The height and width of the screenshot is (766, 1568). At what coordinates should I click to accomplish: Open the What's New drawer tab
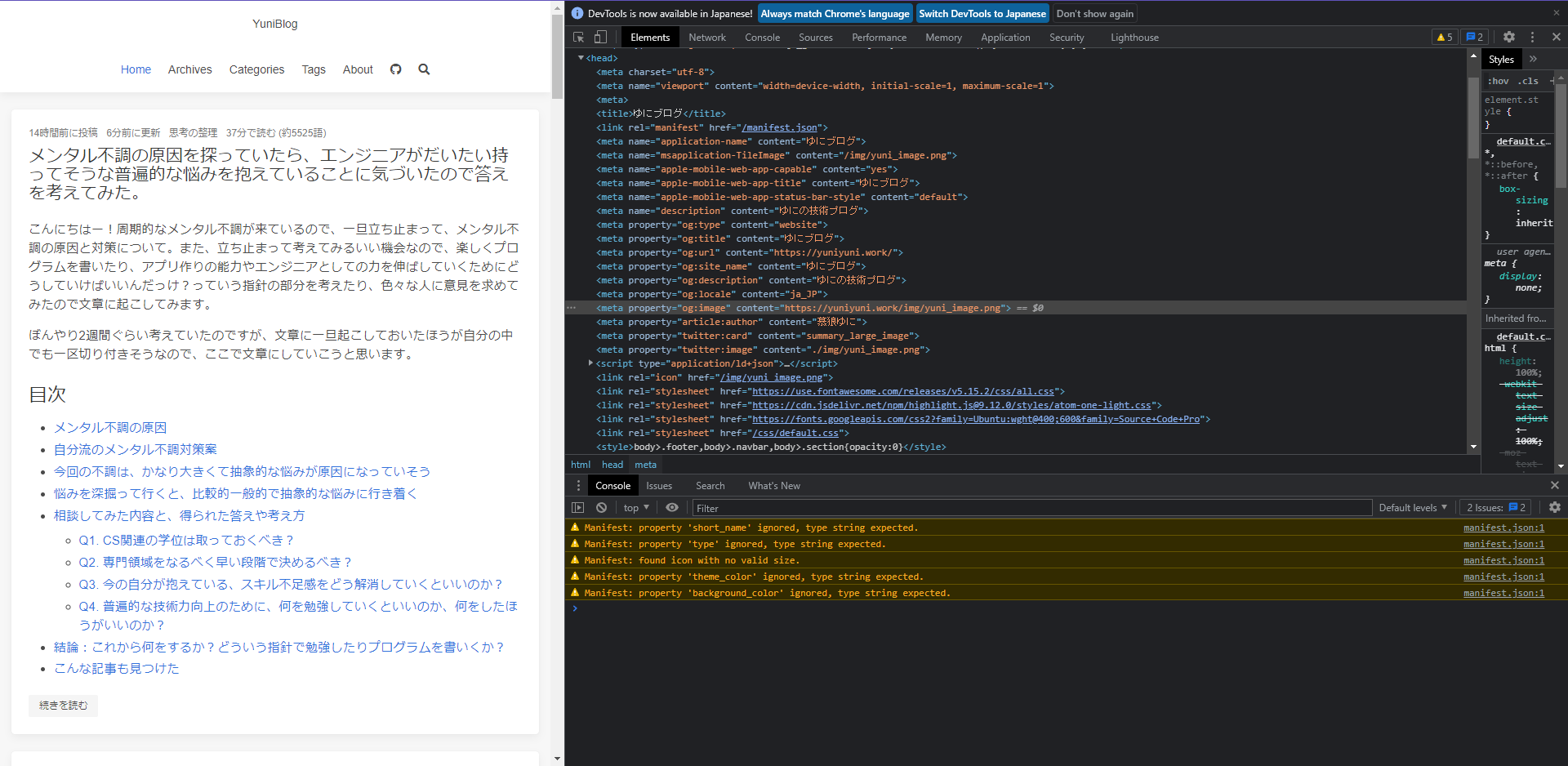(x=774, y=485)
